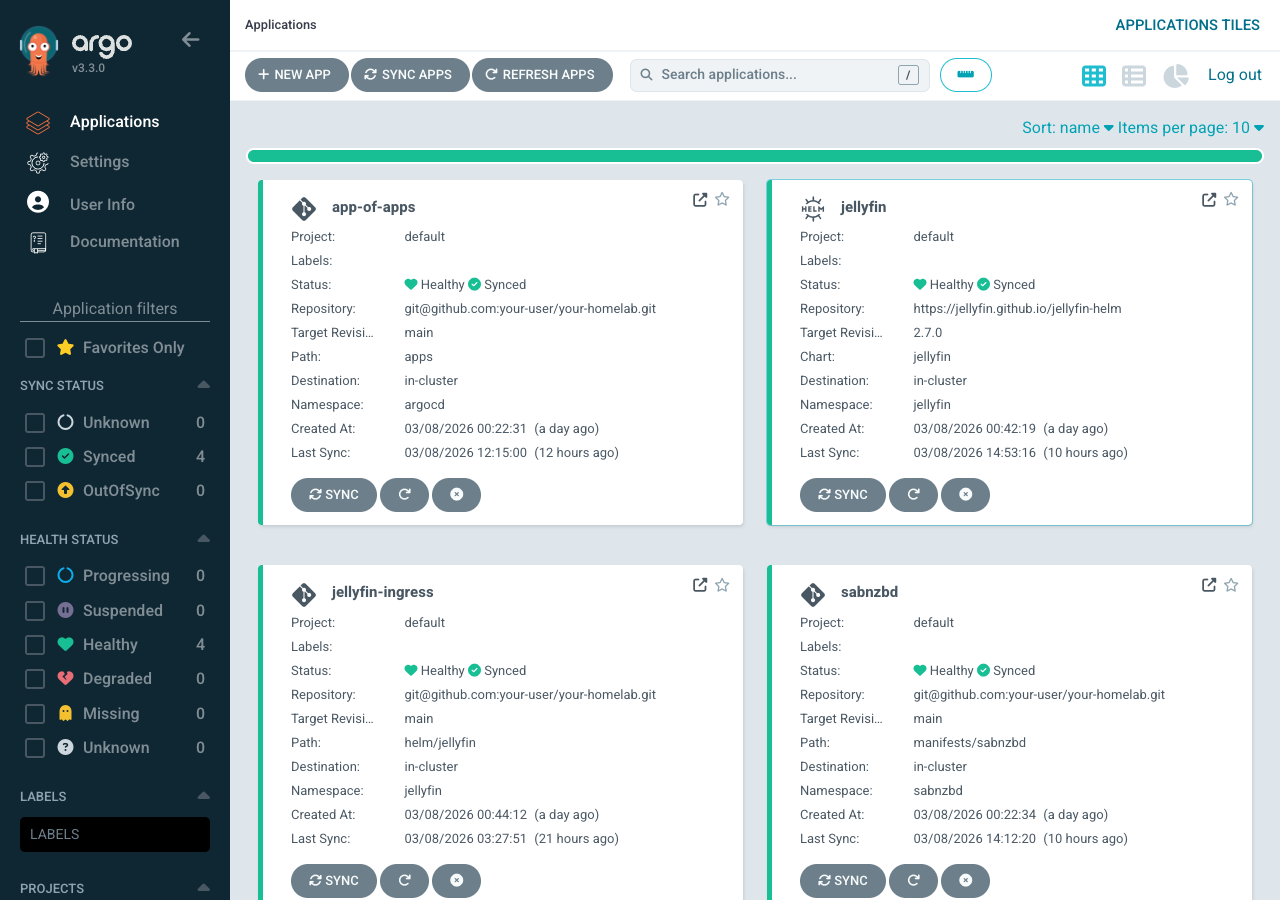1280x900 pixels.
Task: Select the User Info icon
Action: pos(37,203)
